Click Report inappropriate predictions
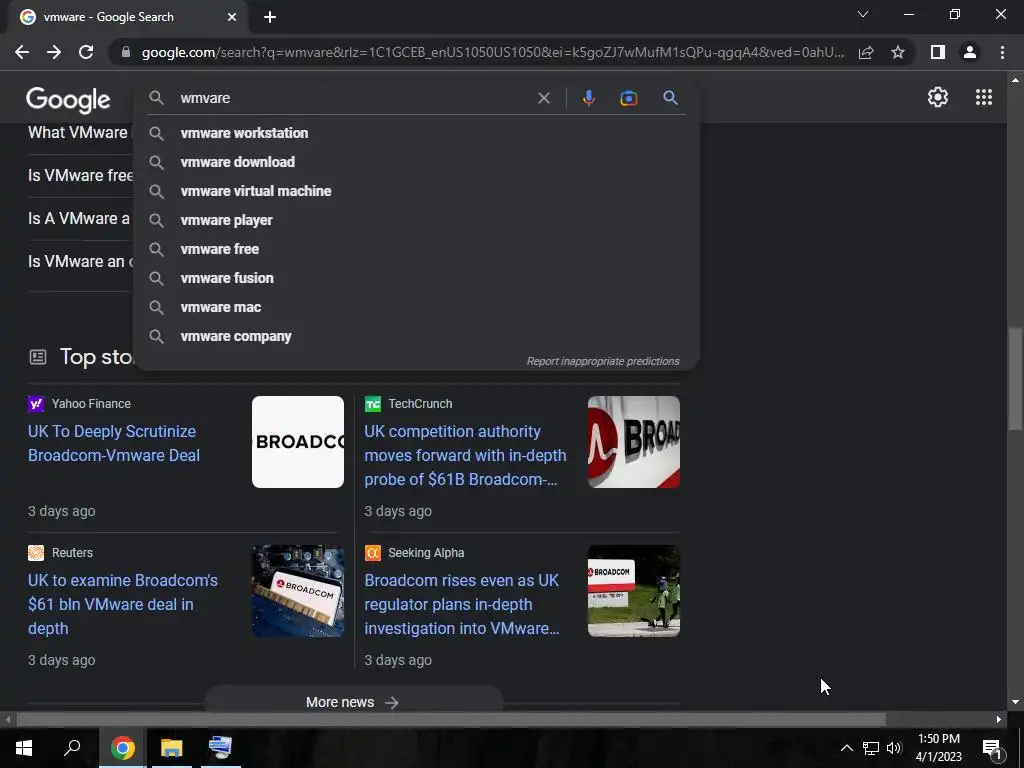This screenshot has width=1024, height=768. pos(603,361)
